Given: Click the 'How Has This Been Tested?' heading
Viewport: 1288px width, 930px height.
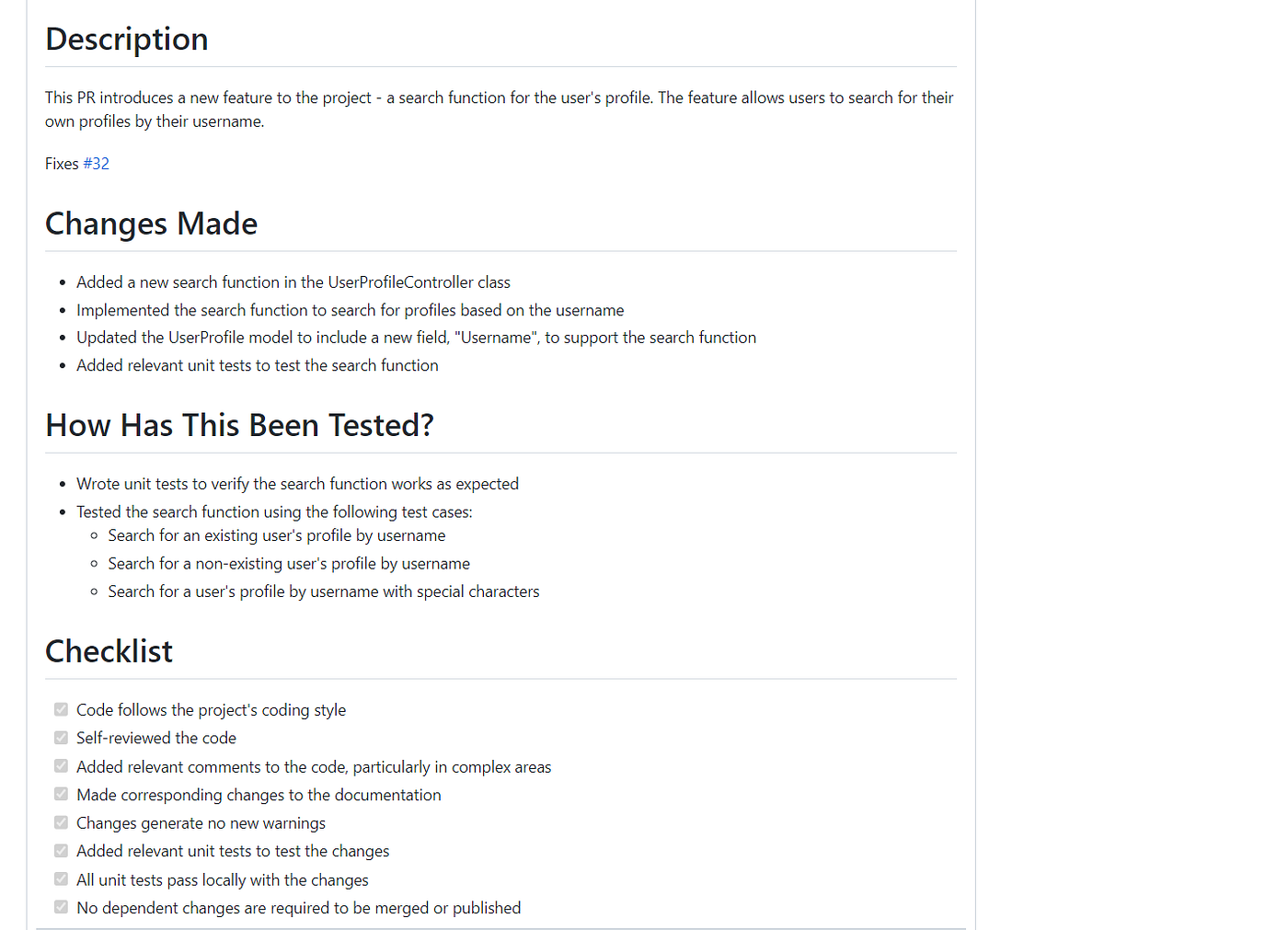Looking at the screenshot, I should point(239,425).
